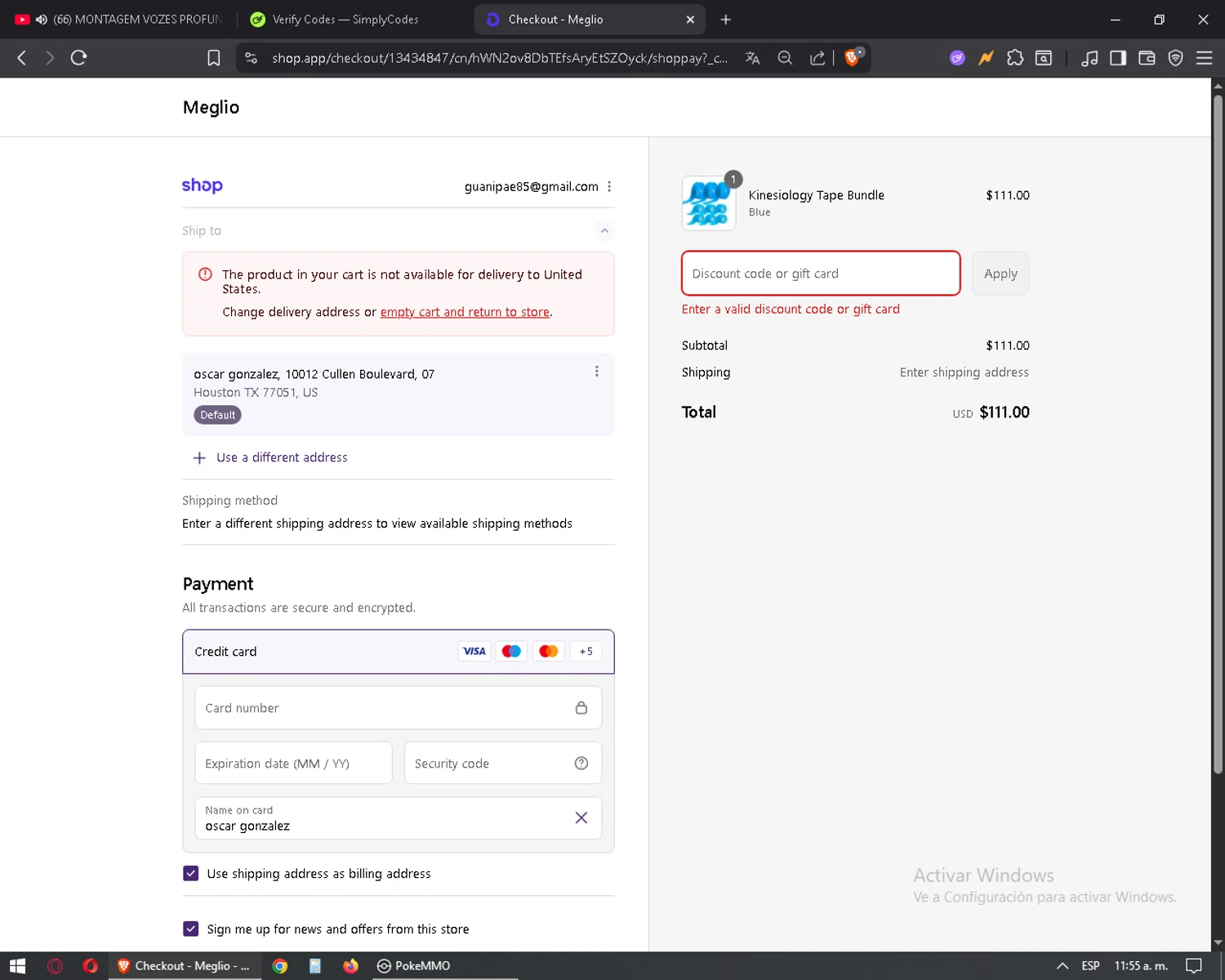The height and width of the screenshot is (980, 1225).
Task: Uncheck use shipping address as billing
Action: [x=191, y=874]
